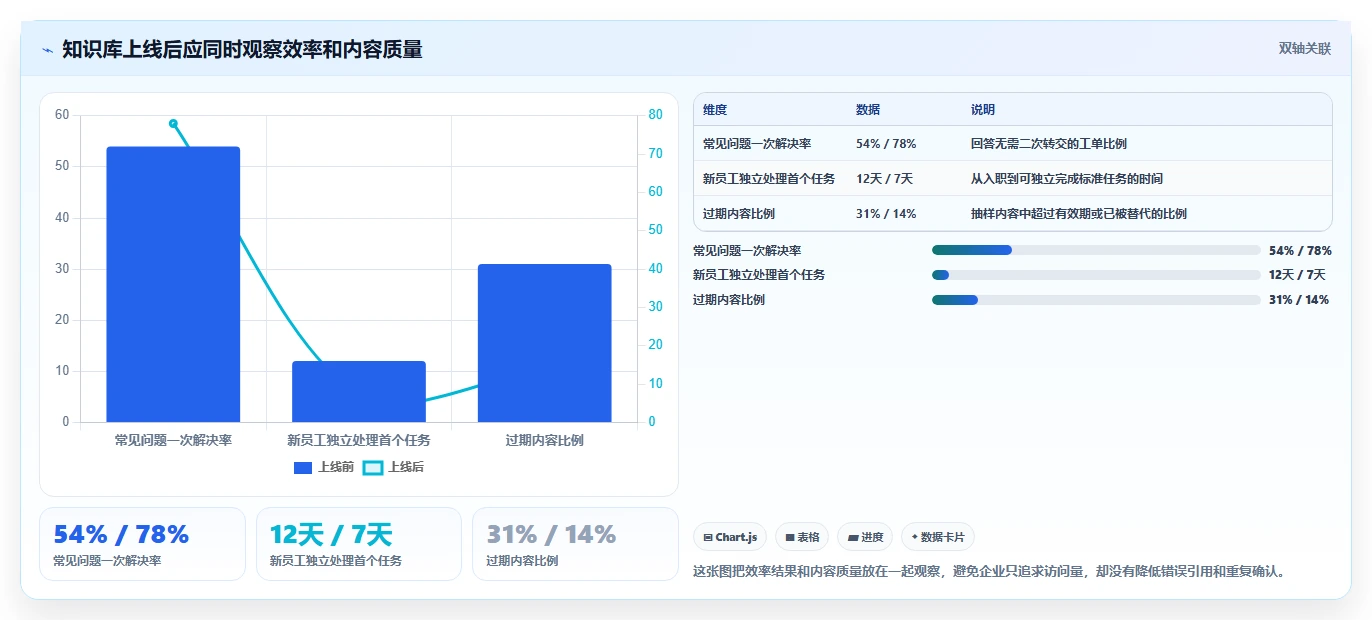Click table value 12天 / 7天
1372x620 pixels.
(x=884, y=179)
